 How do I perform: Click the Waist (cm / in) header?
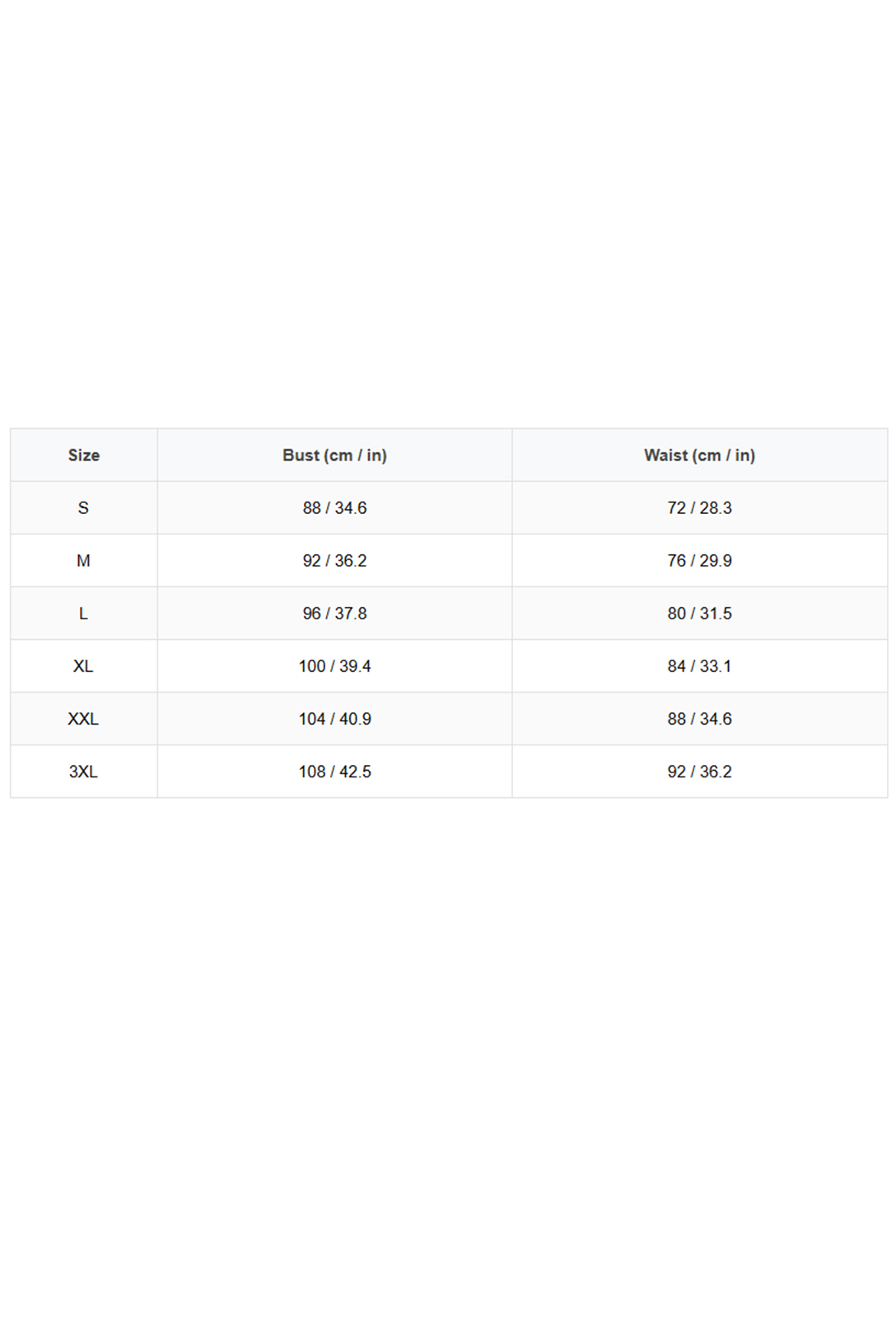[x=699, y=455]
